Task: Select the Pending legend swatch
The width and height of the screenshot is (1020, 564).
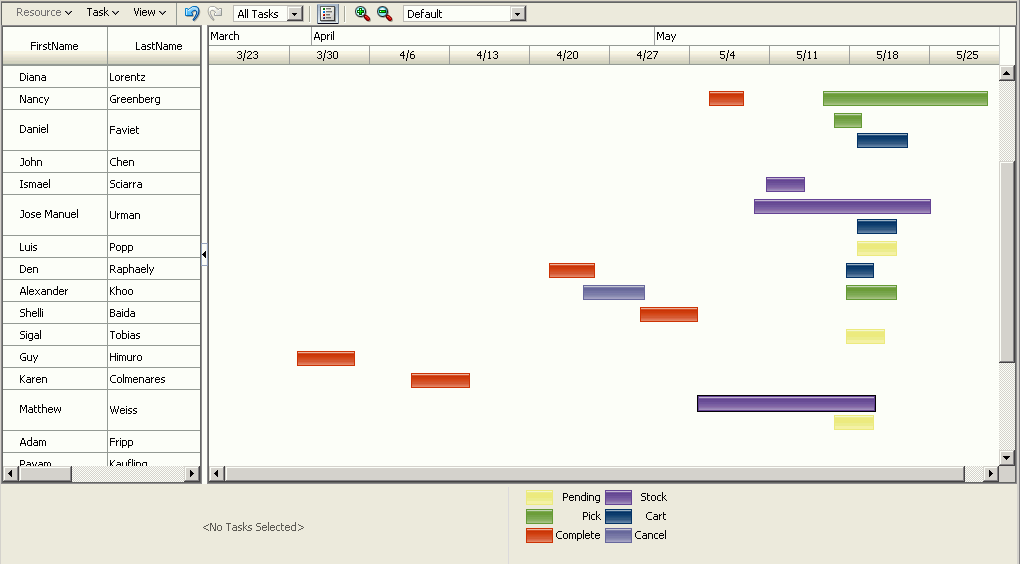Action: (539, 498)
